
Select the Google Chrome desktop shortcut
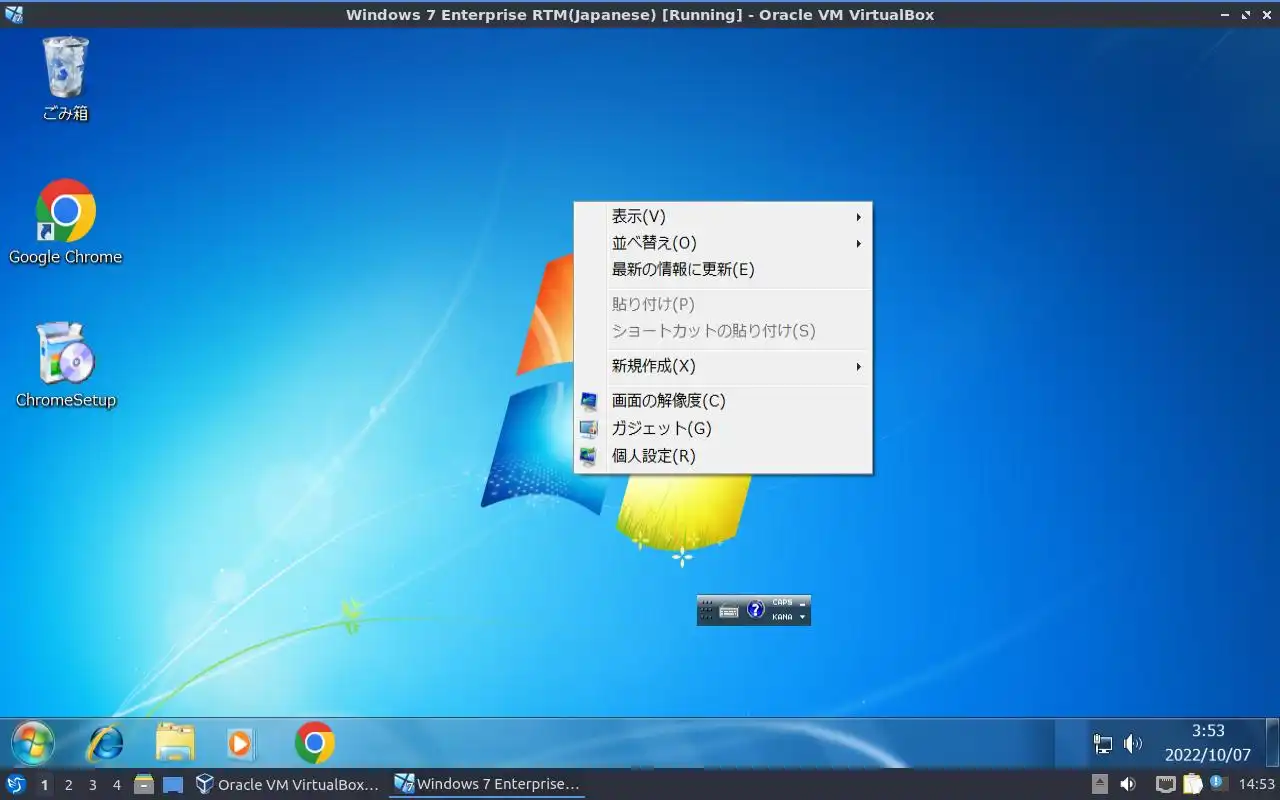click(x=65, y=222)
